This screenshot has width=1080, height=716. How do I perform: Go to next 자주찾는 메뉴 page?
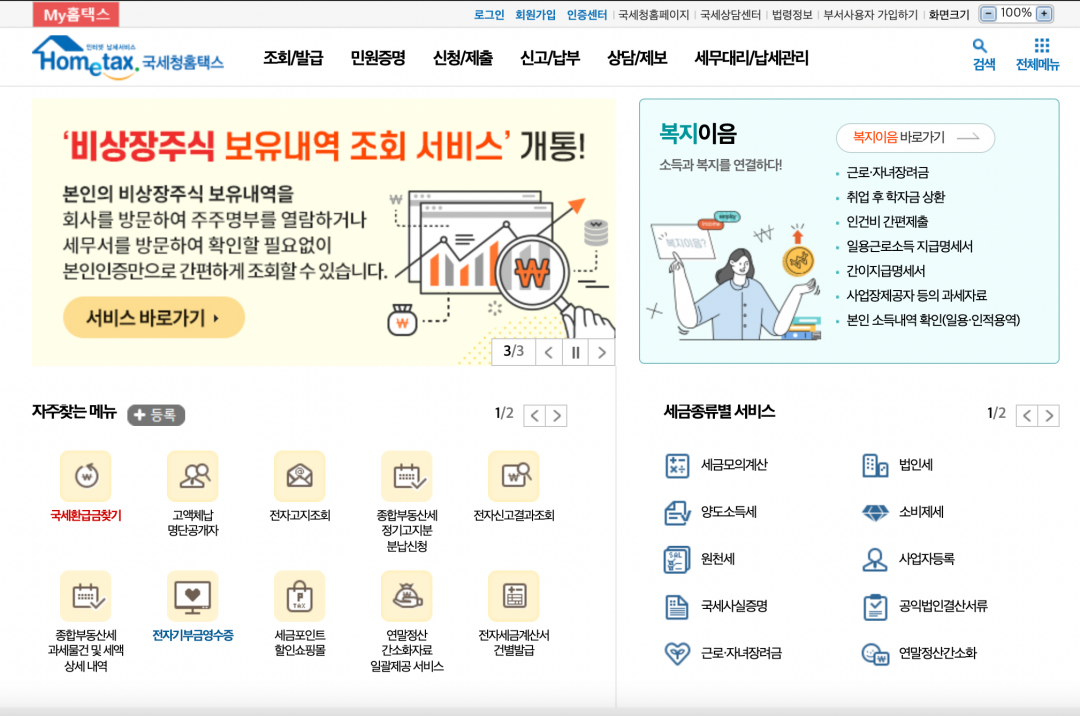coord(557,416)
